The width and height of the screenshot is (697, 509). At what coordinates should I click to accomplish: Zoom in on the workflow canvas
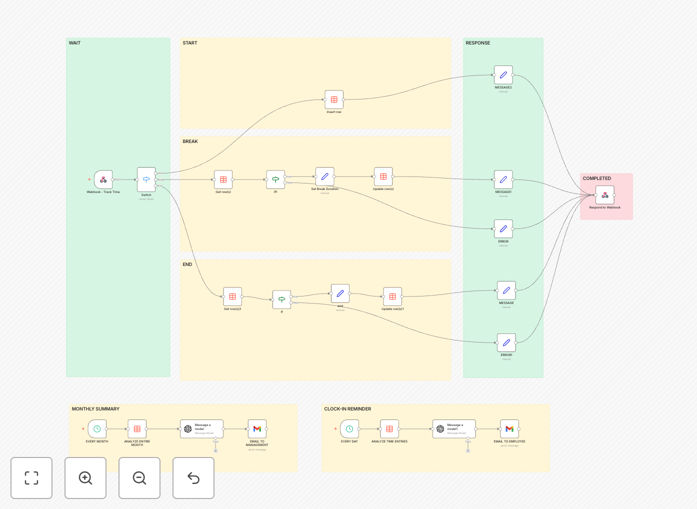(85, 478)
